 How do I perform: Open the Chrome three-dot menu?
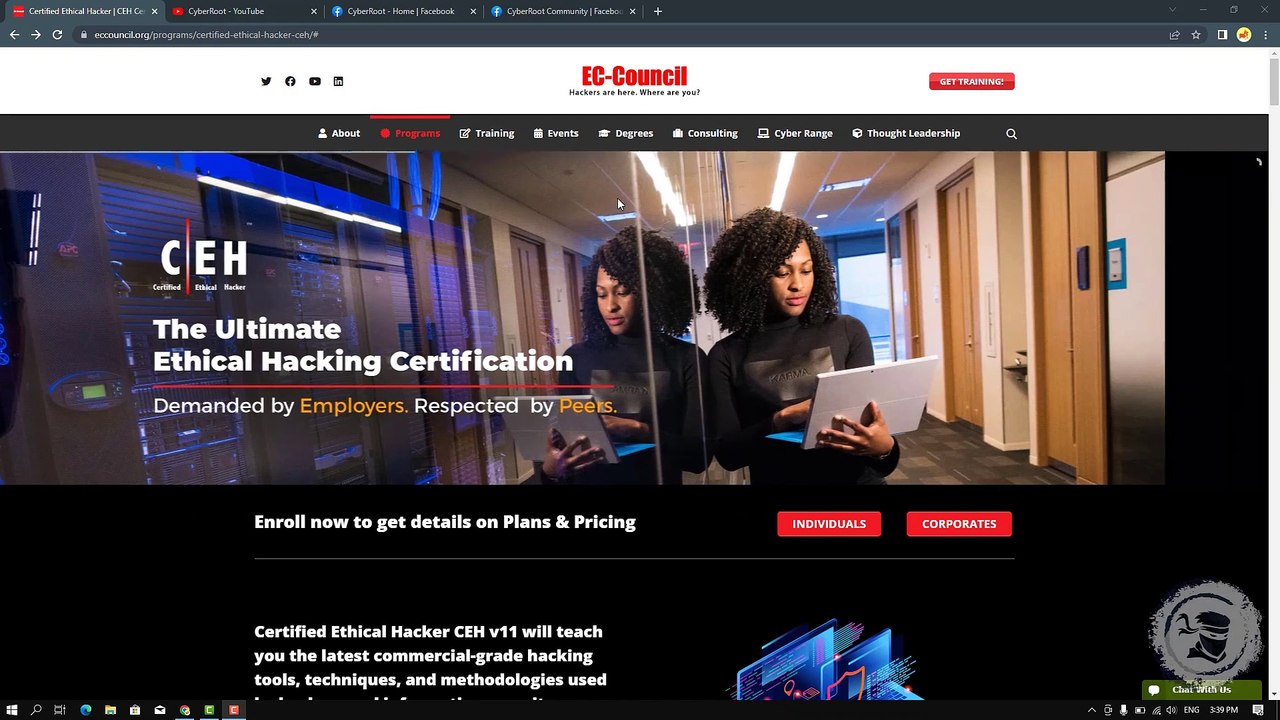point(1265,35)
